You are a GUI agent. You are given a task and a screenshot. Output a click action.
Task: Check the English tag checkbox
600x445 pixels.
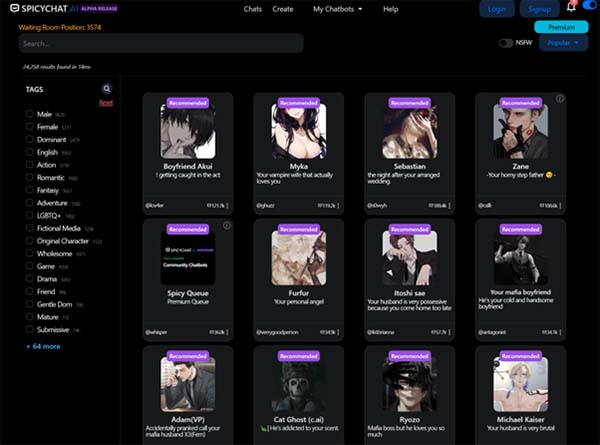(x=29, y=152)
